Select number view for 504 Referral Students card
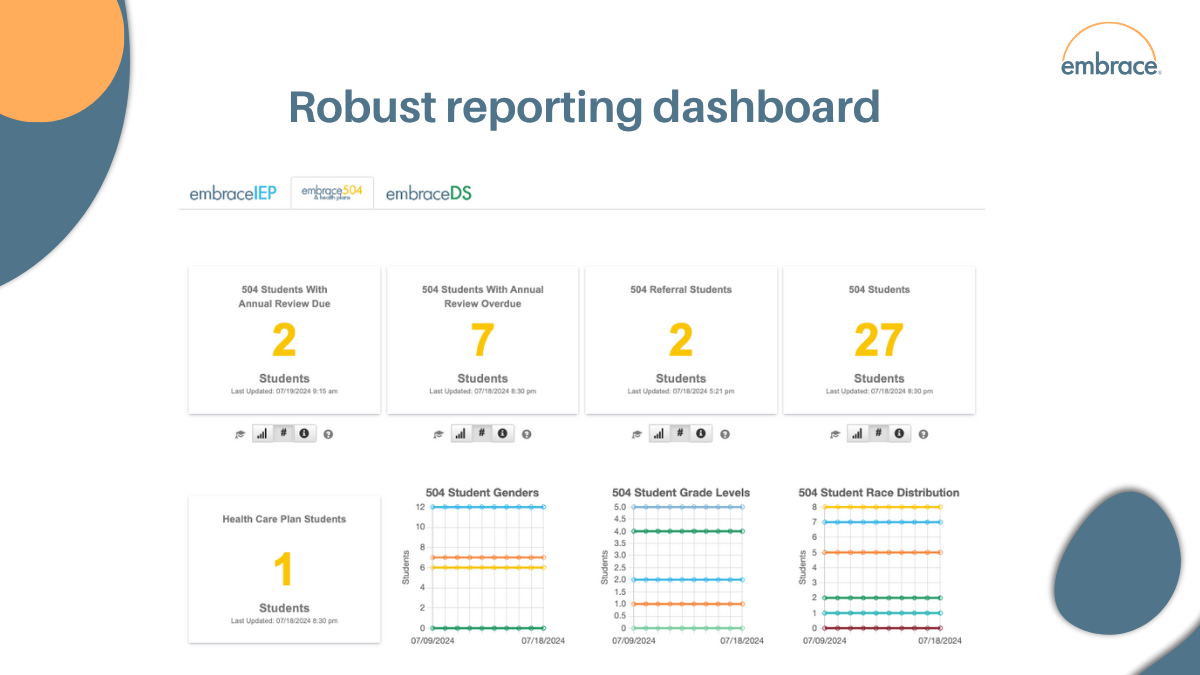Screen dimensions: 1200x675 [x=679, y=433]
